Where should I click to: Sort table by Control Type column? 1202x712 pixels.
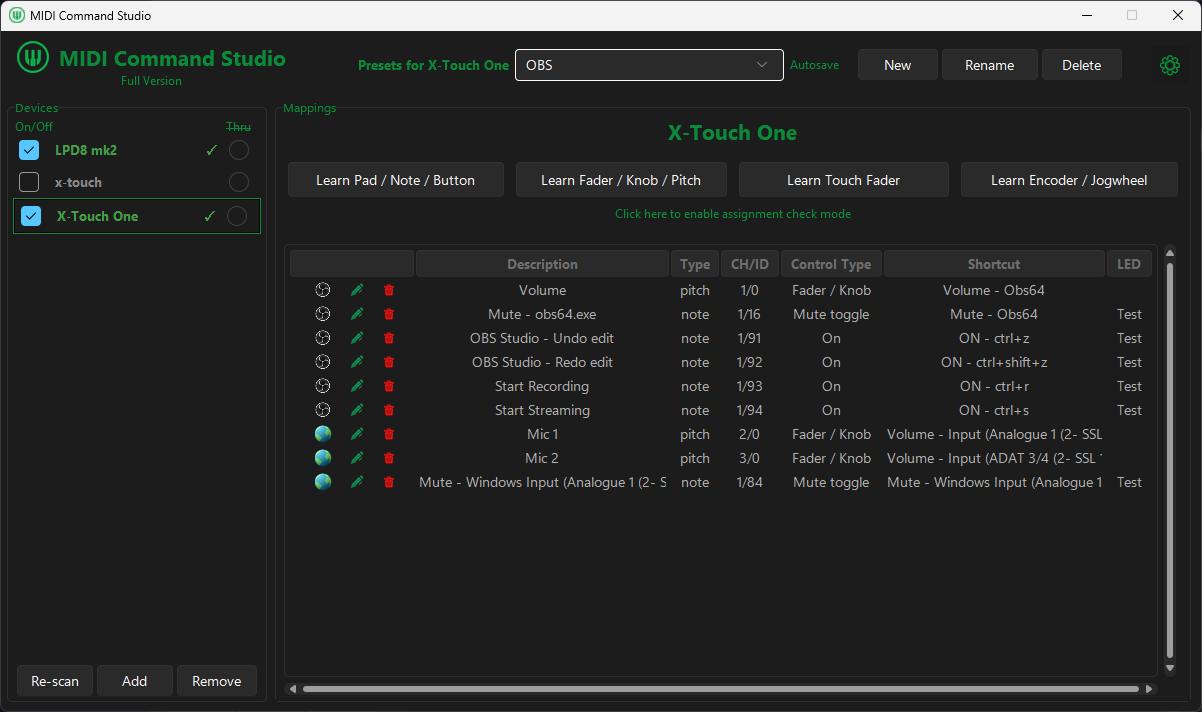(831, 264)
